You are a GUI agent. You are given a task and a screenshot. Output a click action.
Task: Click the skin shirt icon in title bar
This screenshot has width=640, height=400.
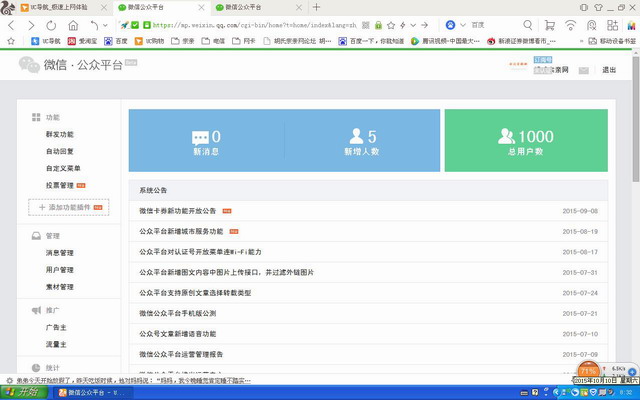(598, 7)
